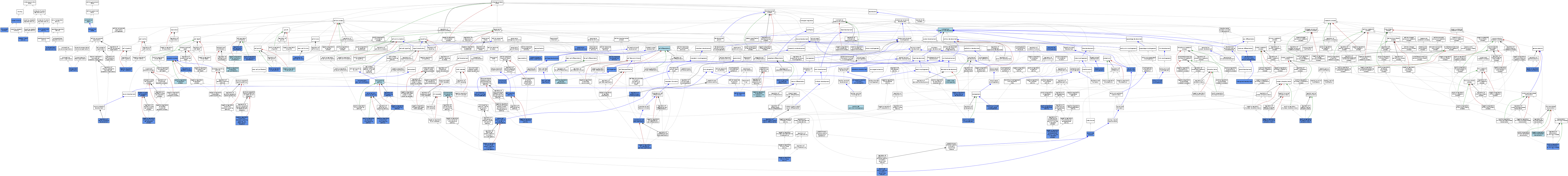Image resolution: width=1568 pixels, height=176 pixels.
Task: Click the stem cell division node
Action: pyautogui.click(x=303, y=48)
